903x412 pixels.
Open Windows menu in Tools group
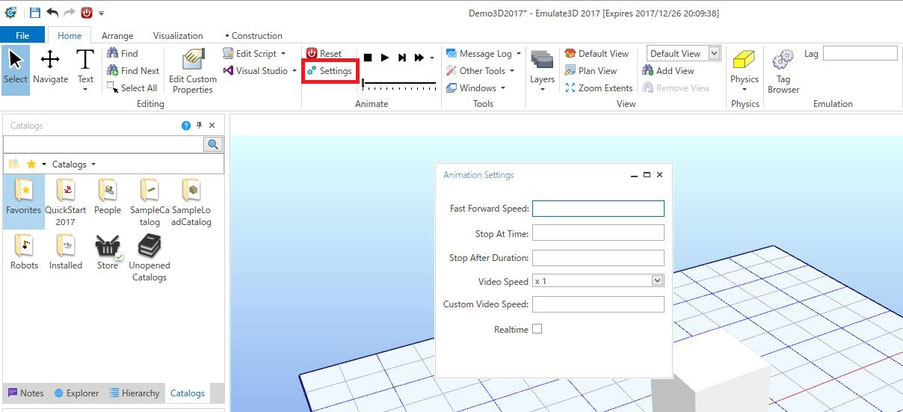[476, 88]
